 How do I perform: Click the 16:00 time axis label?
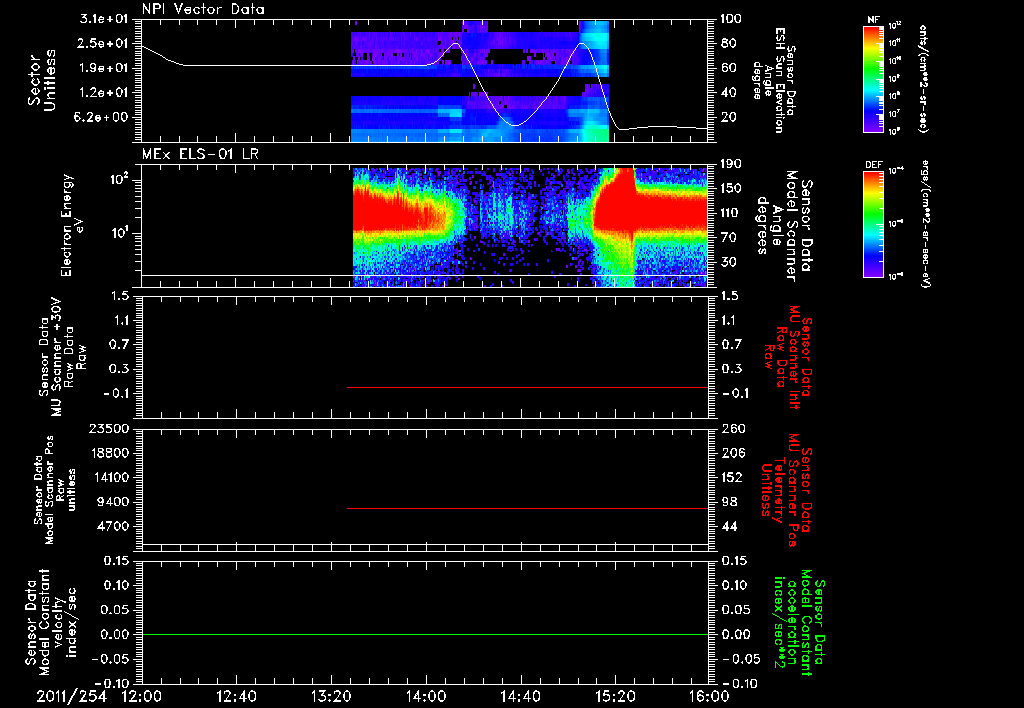click(x=709, y=697)
